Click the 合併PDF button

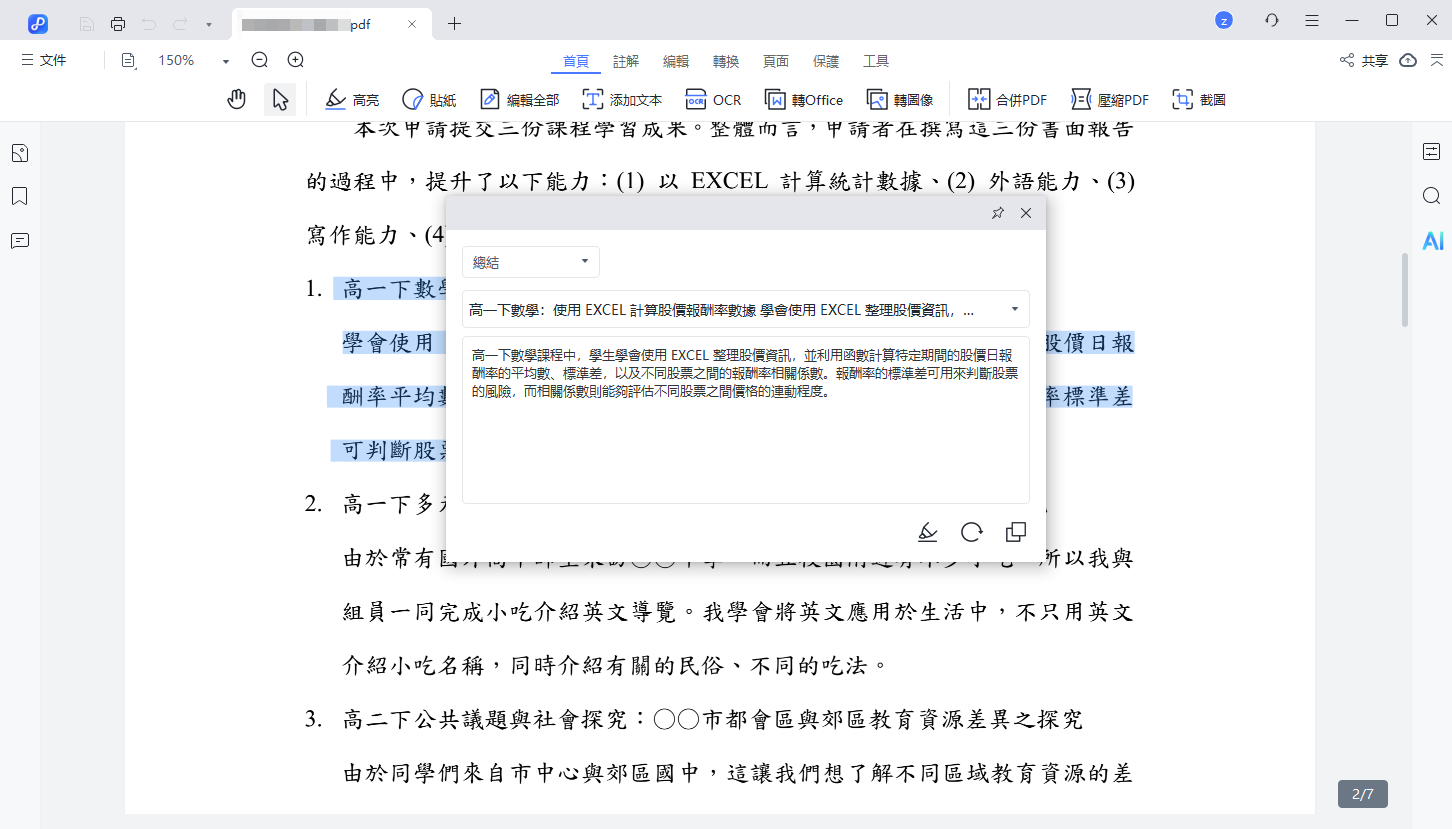[x=1007, y=99]
